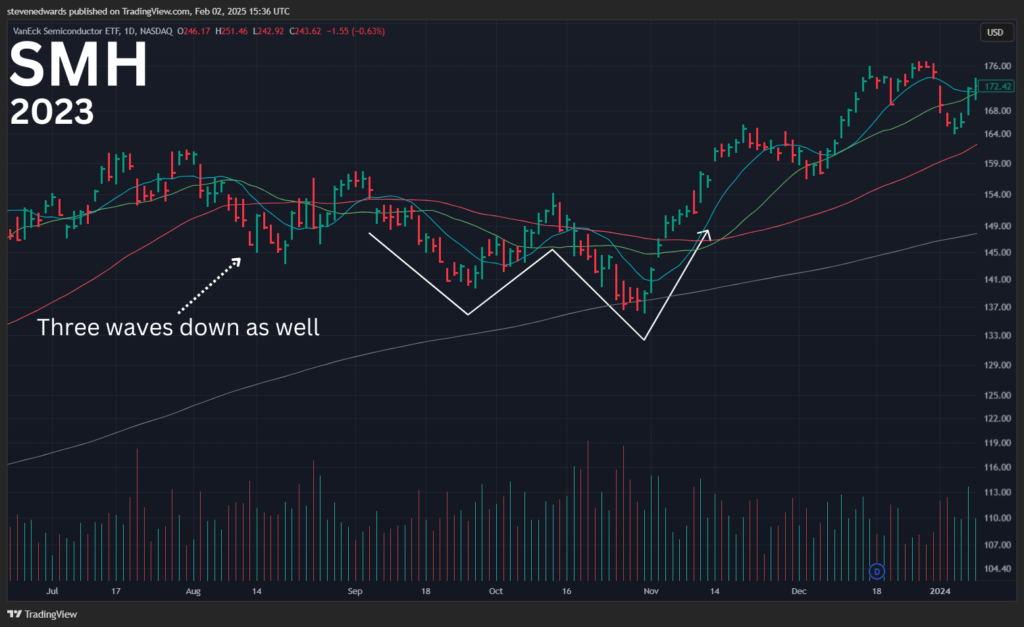
Task: Click the 113.00 price axis label
Action: point(997,492)
